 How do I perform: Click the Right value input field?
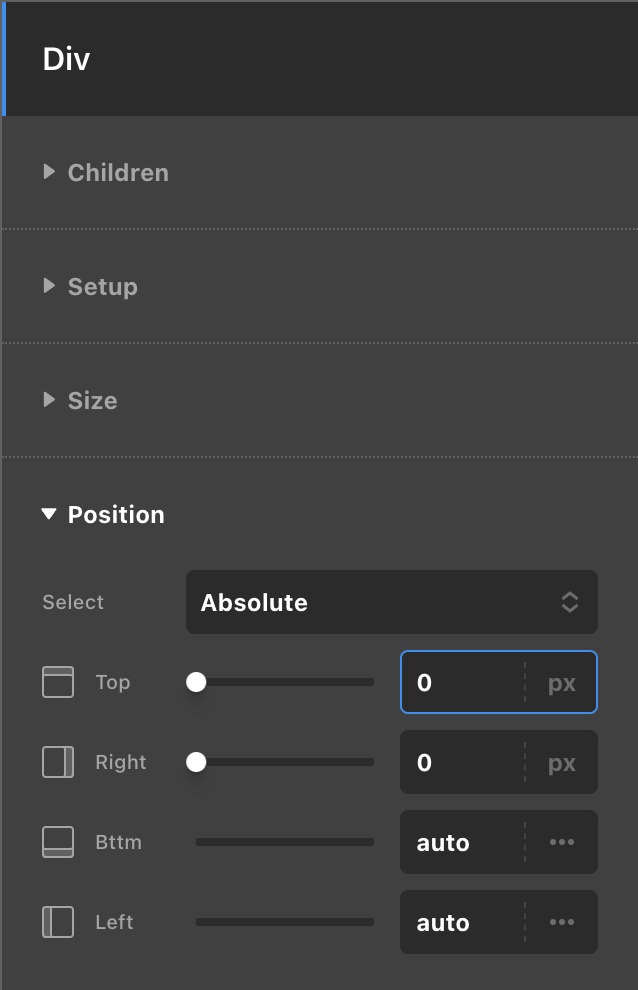[463, 762]
